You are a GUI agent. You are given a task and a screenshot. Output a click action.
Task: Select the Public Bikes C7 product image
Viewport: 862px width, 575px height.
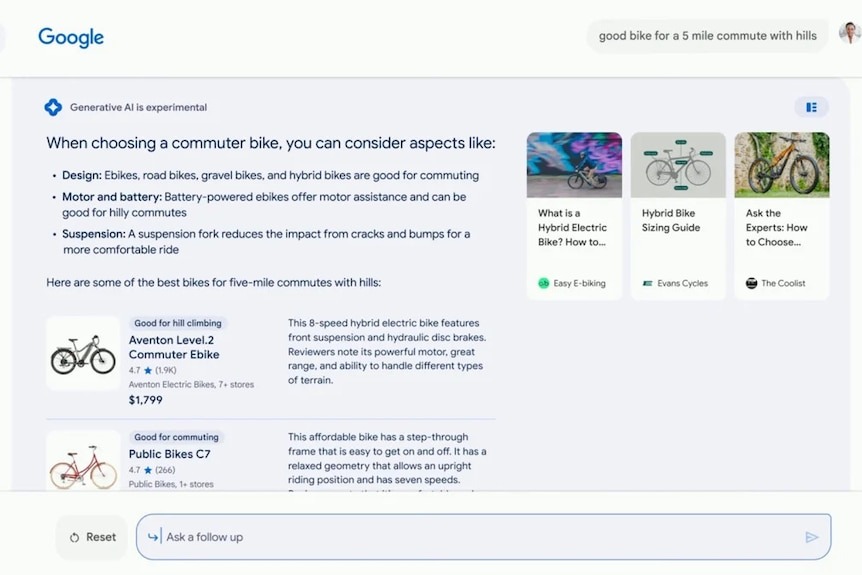[83, 464]
